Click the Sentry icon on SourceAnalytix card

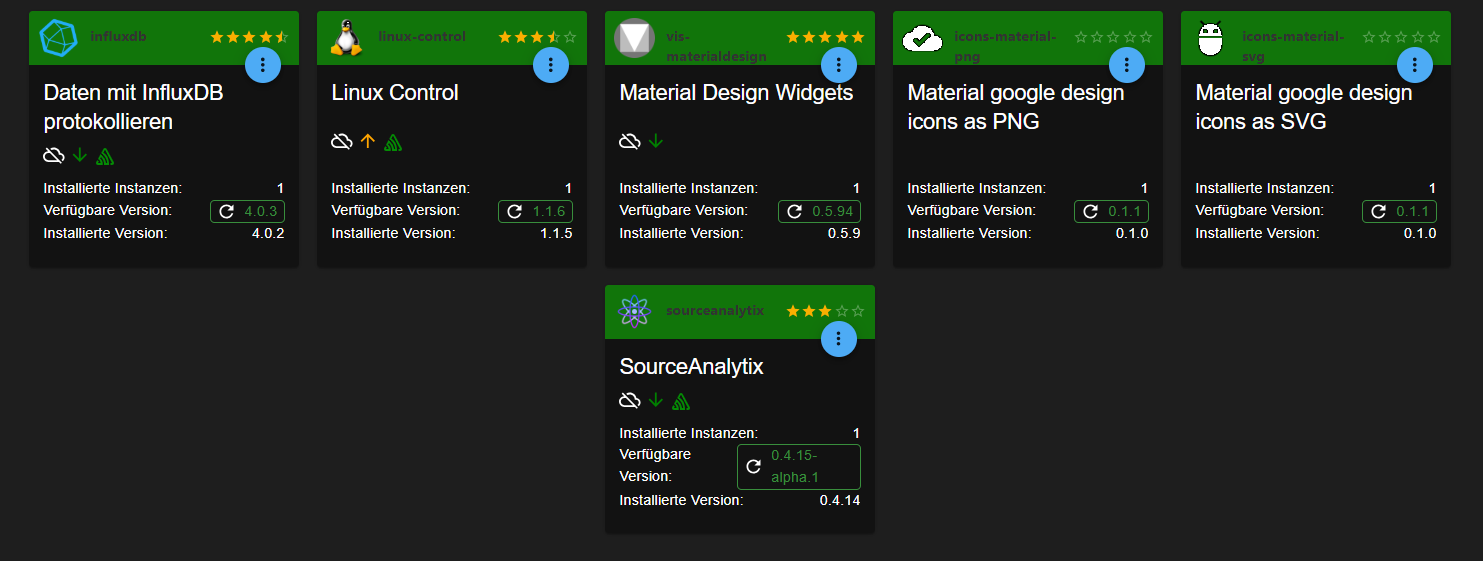(681, 401)
